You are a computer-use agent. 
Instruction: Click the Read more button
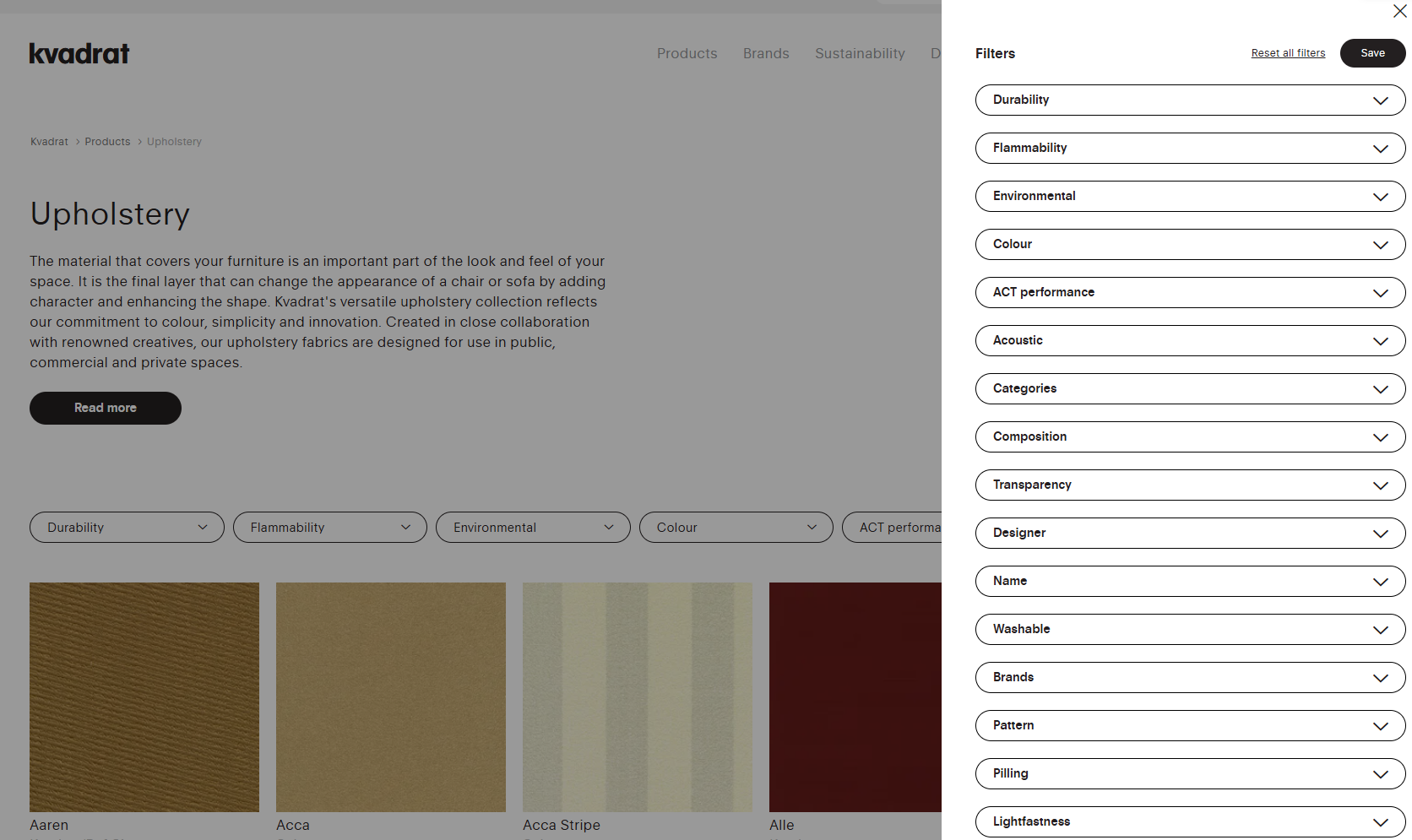click(106, 408)
